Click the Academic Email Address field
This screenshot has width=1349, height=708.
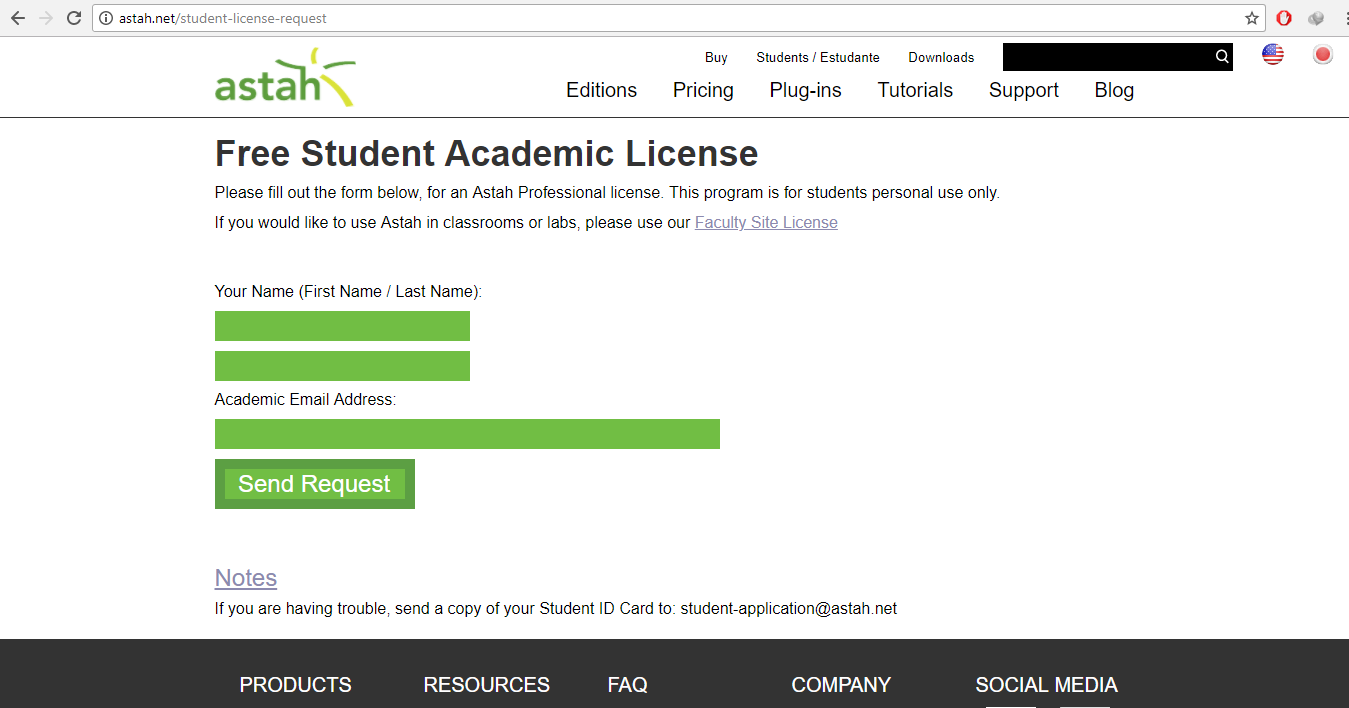(467, 434)
